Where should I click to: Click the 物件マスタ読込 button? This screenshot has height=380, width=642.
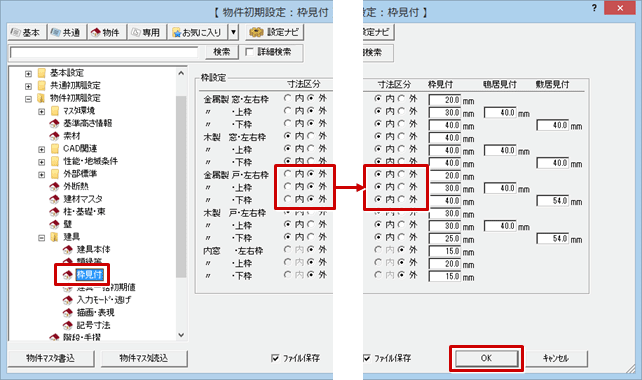[x=144, y=358]
